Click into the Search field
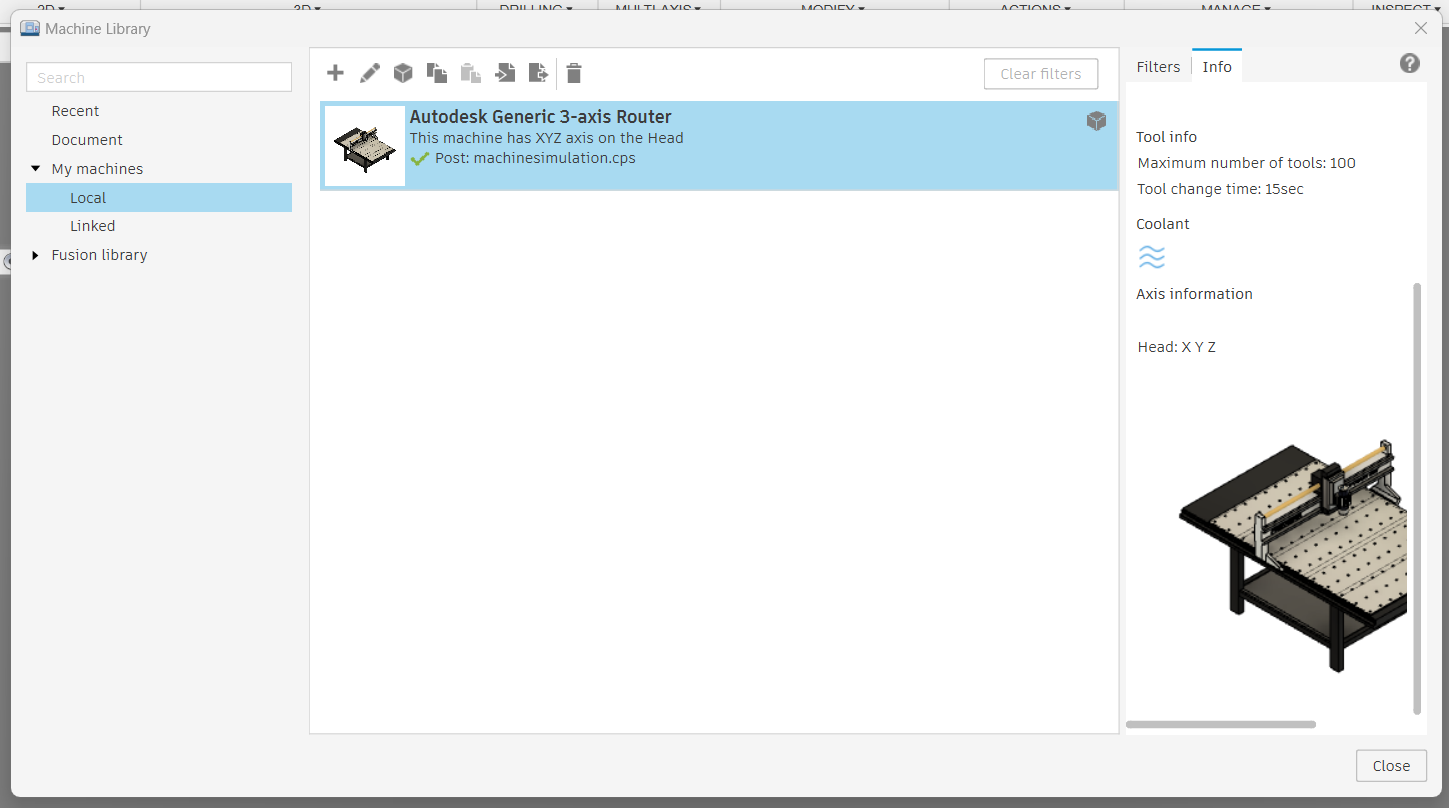 coord(159,77)
